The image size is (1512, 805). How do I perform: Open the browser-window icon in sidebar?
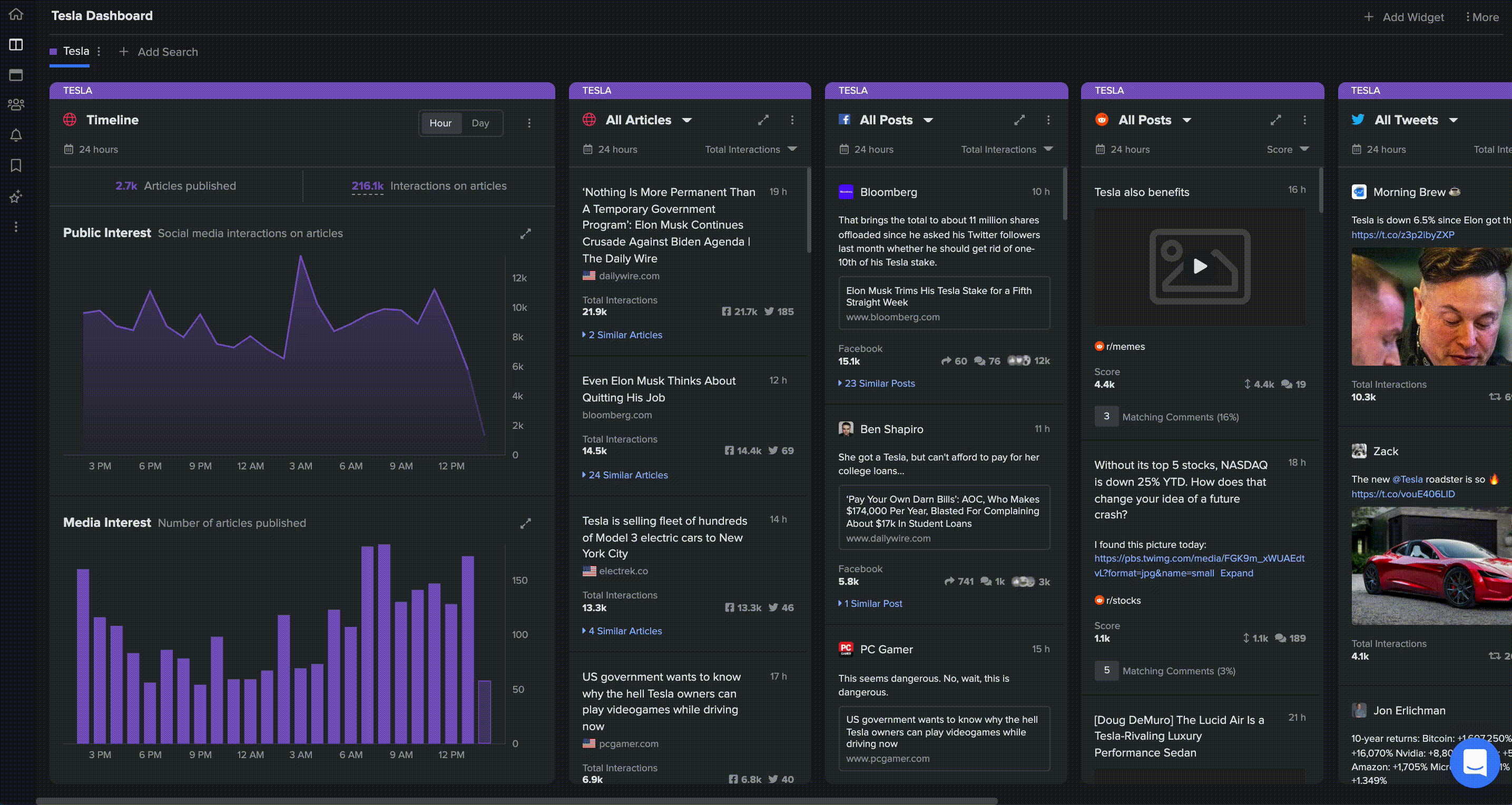(16, 75)
